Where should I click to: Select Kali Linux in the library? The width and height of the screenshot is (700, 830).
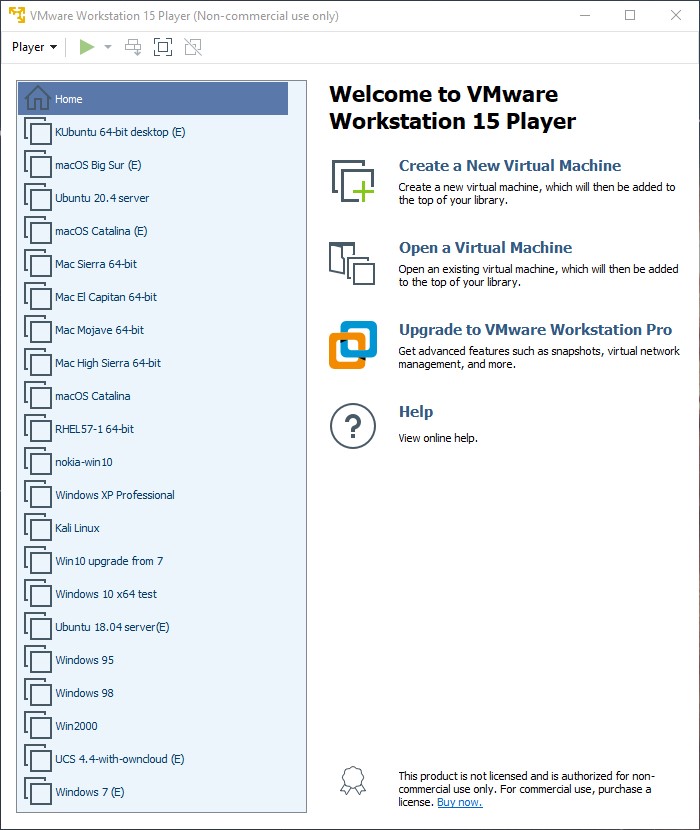[153, 528]
